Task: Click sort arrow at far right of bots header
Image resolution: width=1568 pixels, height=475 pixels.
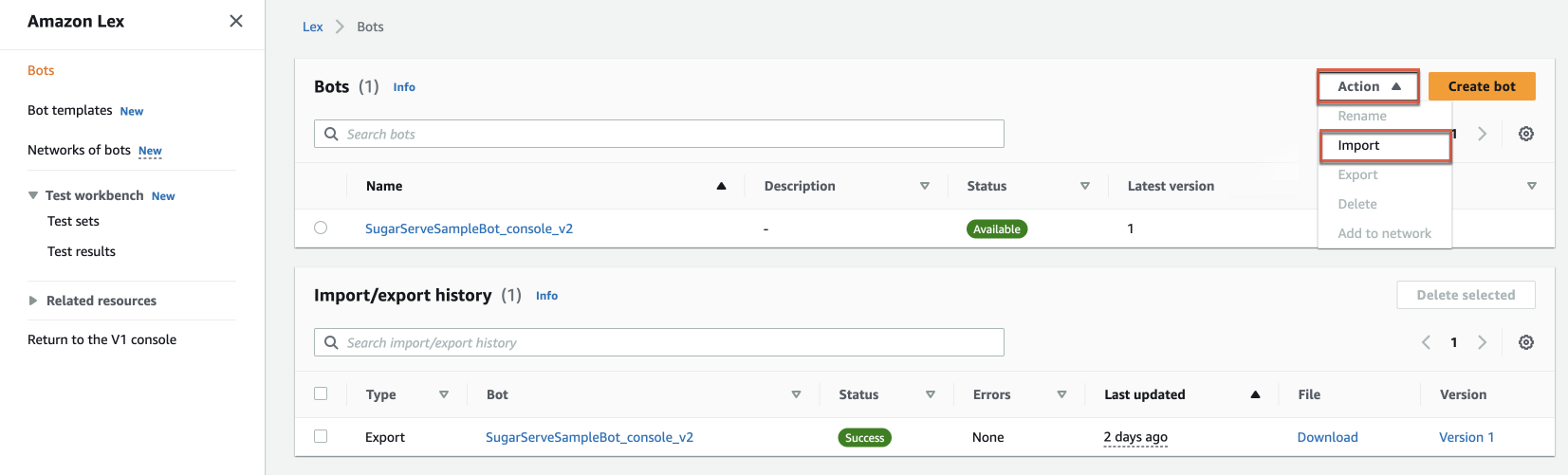Action: coord(1532,186)
